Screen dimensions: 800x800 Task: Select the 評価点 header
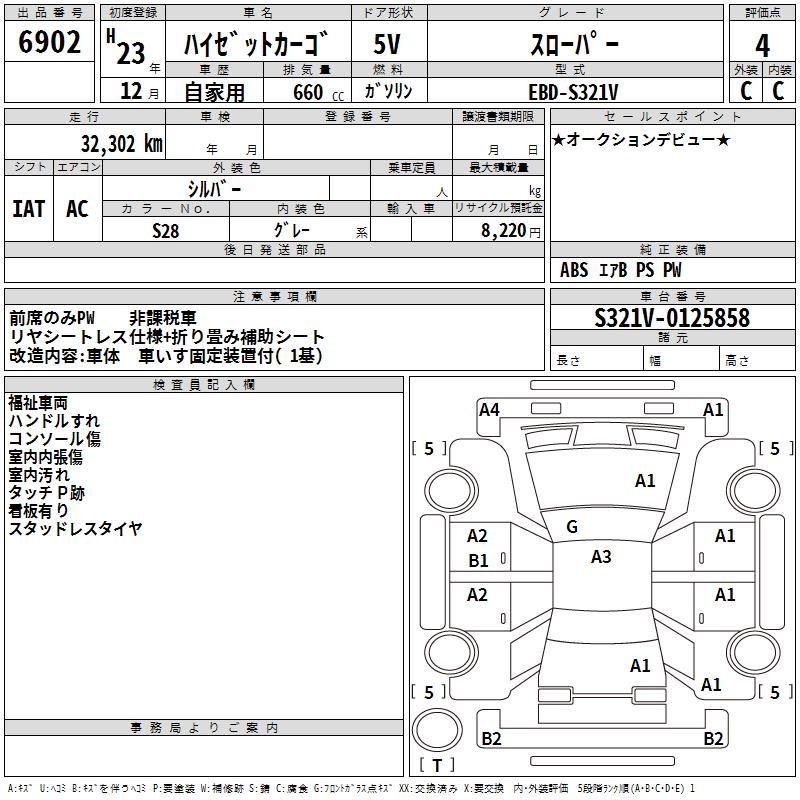click(763, 12)
